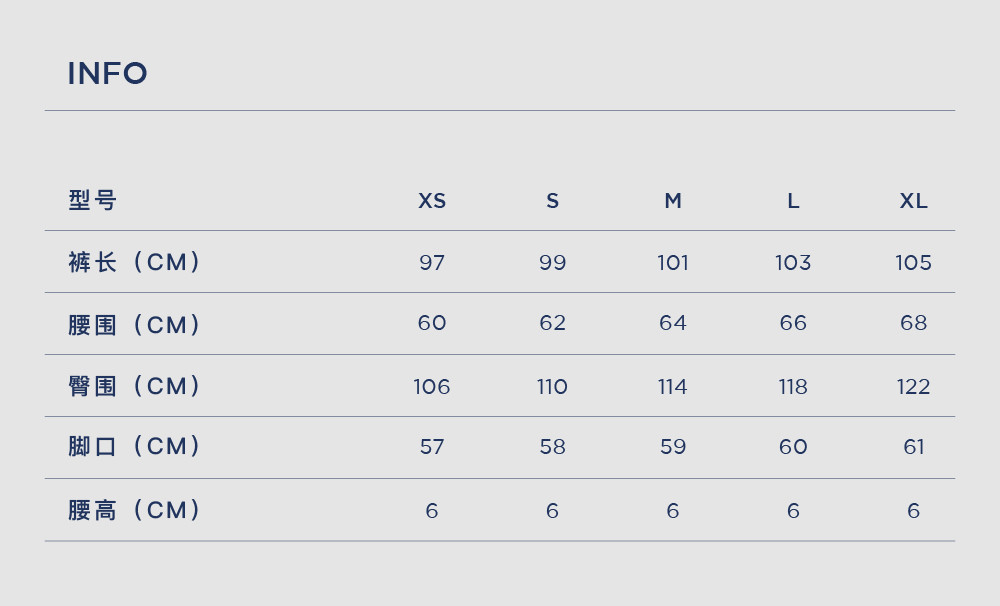1000x606 pixels.
Task: Select the S size column header
Action: [552, 201]
